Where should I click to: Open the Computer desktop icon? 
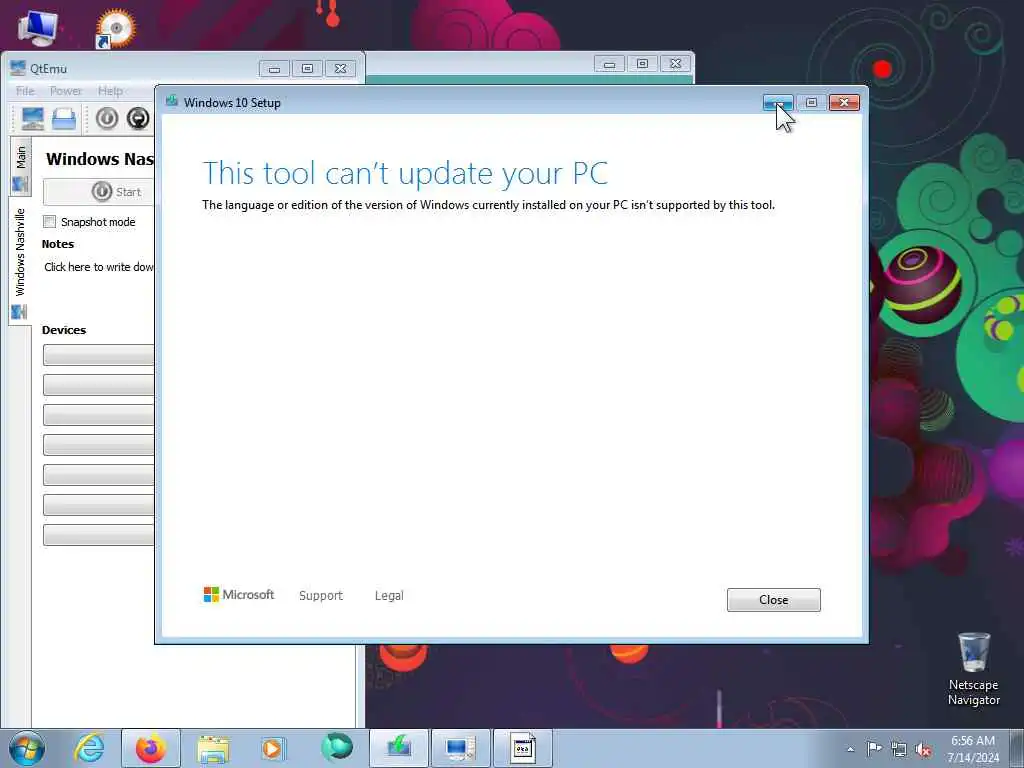point(37,26)
